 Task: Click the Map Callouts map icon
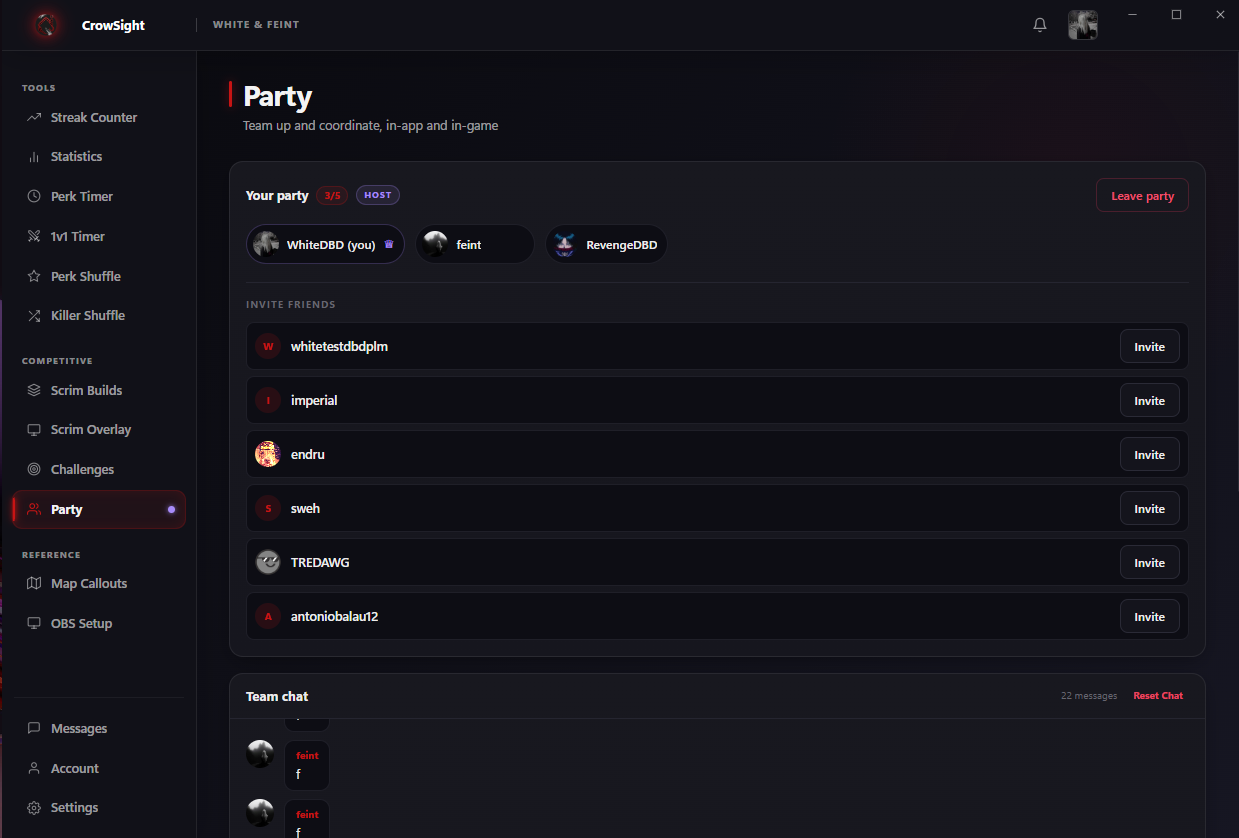[x=34, y=583]
